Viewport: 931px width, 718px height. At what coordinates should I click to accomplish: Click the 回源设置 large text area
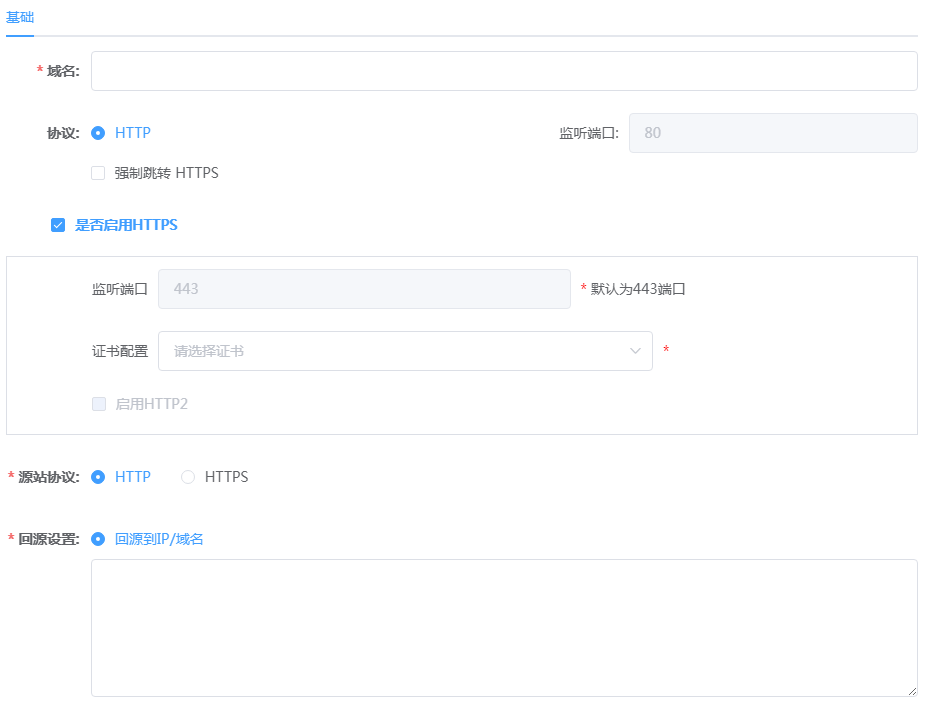coord(504,628)
